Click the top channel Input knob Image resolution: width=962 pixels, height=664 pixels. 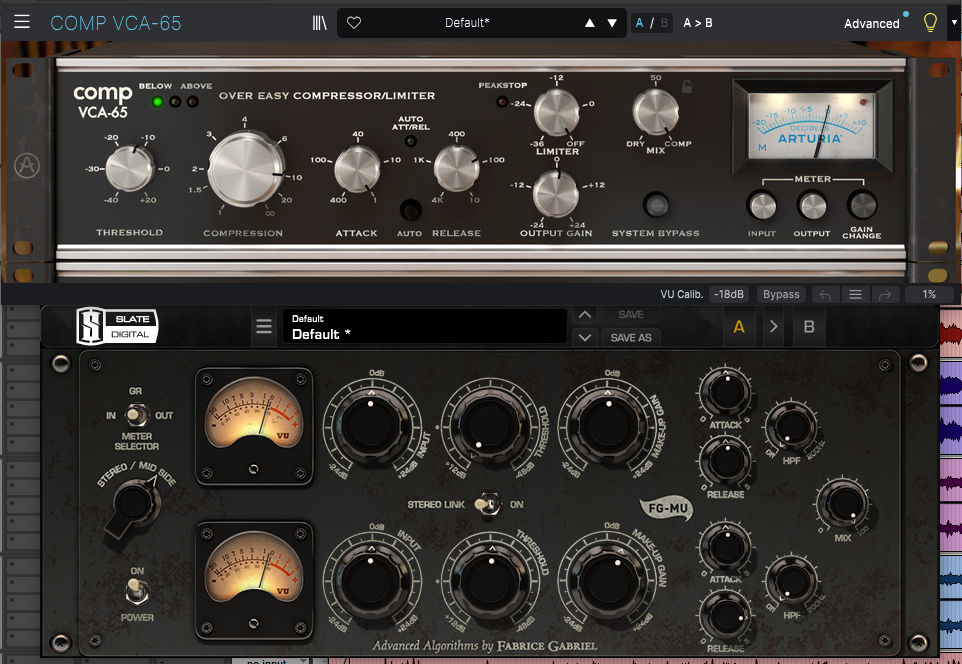371,426
